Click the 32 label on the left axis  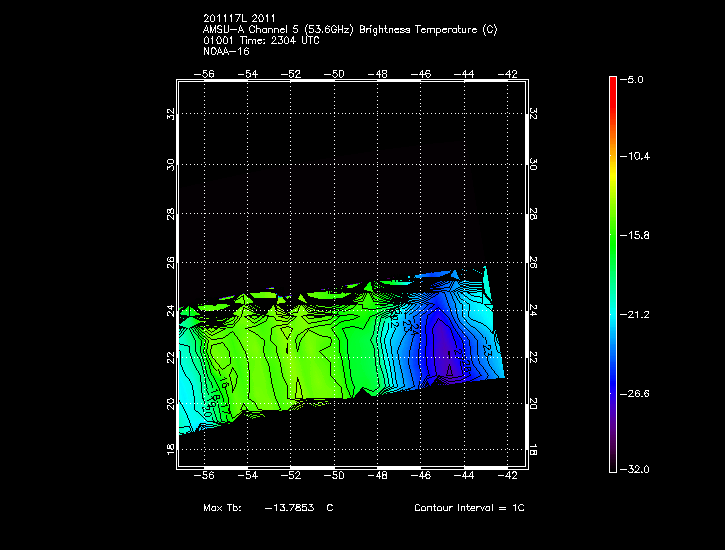coord(171,115)
